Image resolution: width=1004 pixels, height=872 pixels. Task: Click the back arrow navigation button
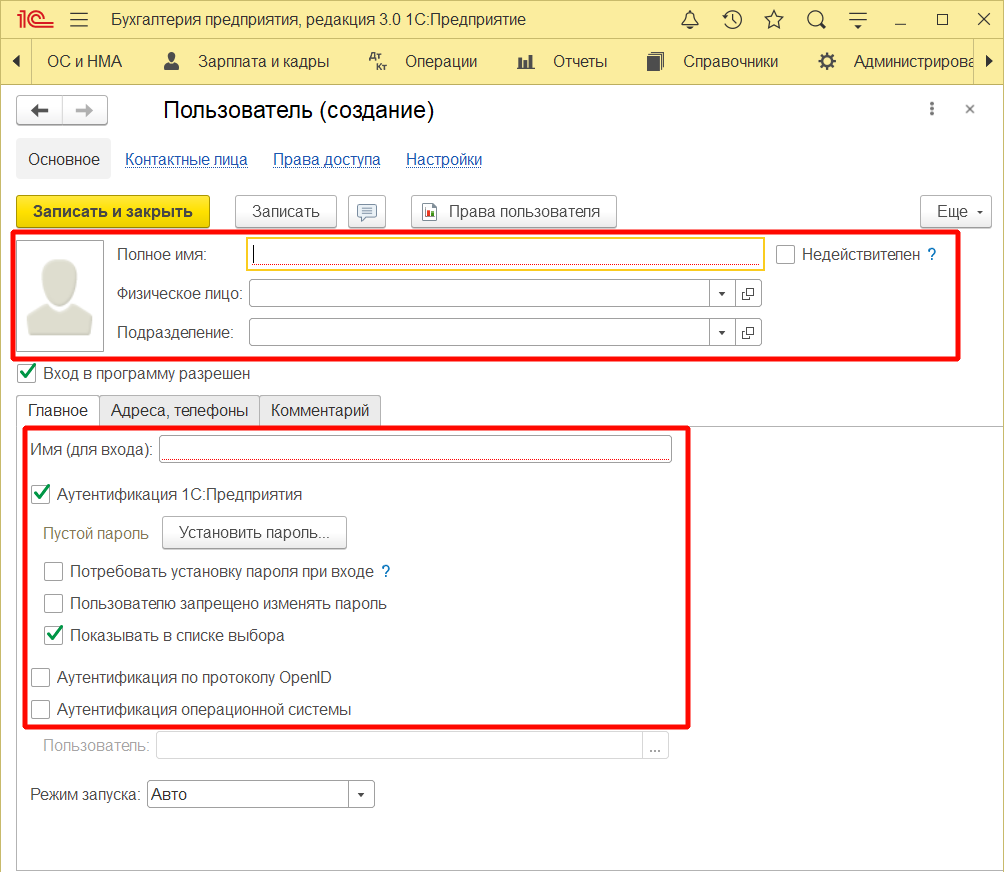pyautogui.click(x=40, y=110)
